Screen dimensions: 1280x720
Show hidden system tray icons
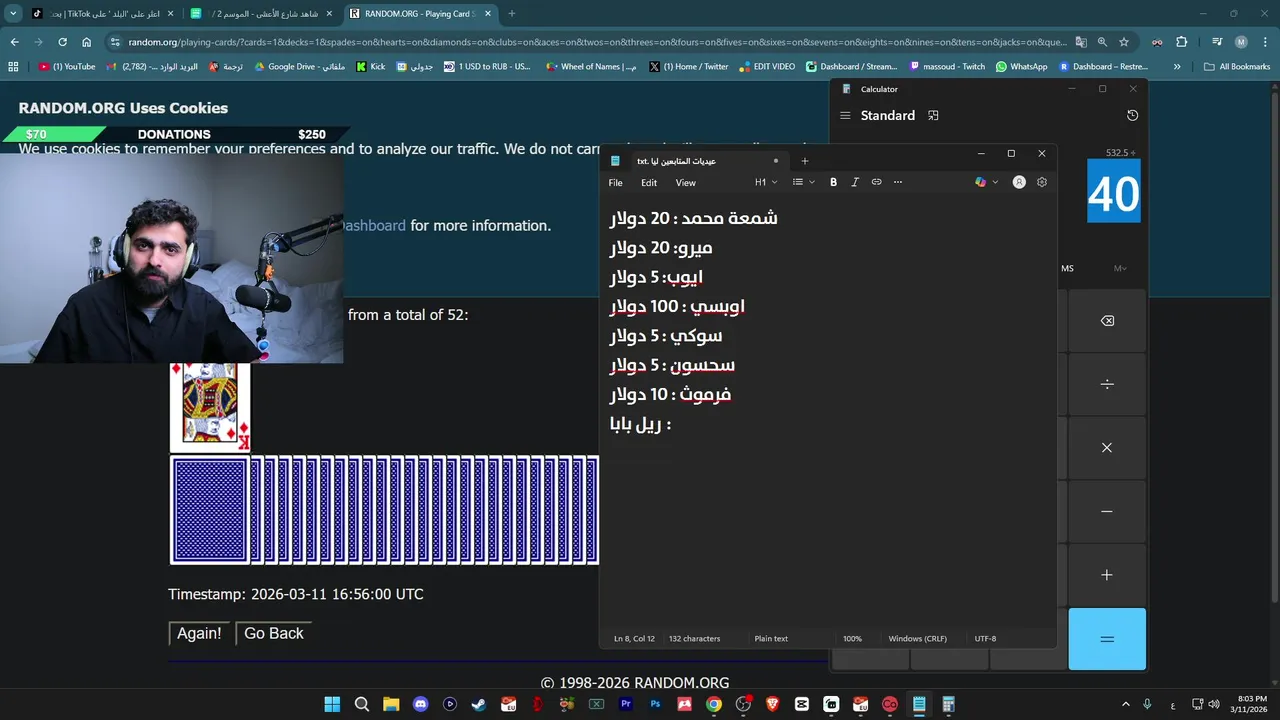(1125, 704)
